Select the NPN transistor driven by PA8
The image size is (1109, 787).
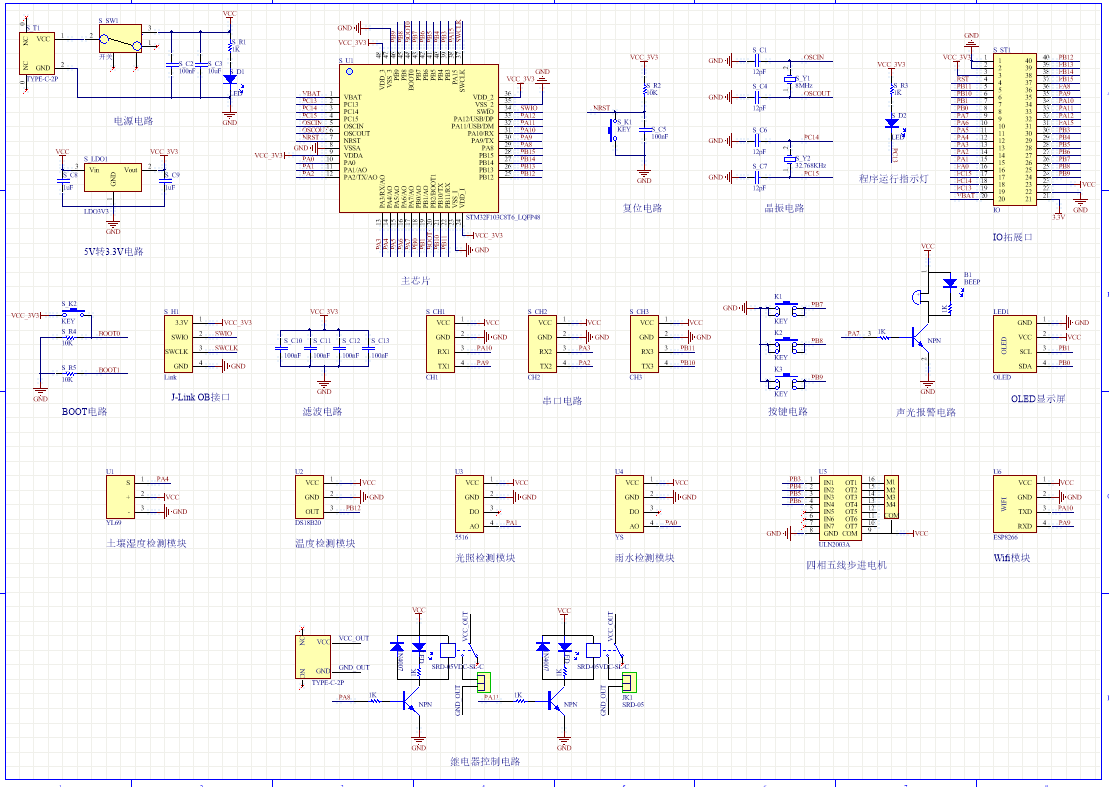[x=411, y=701]
